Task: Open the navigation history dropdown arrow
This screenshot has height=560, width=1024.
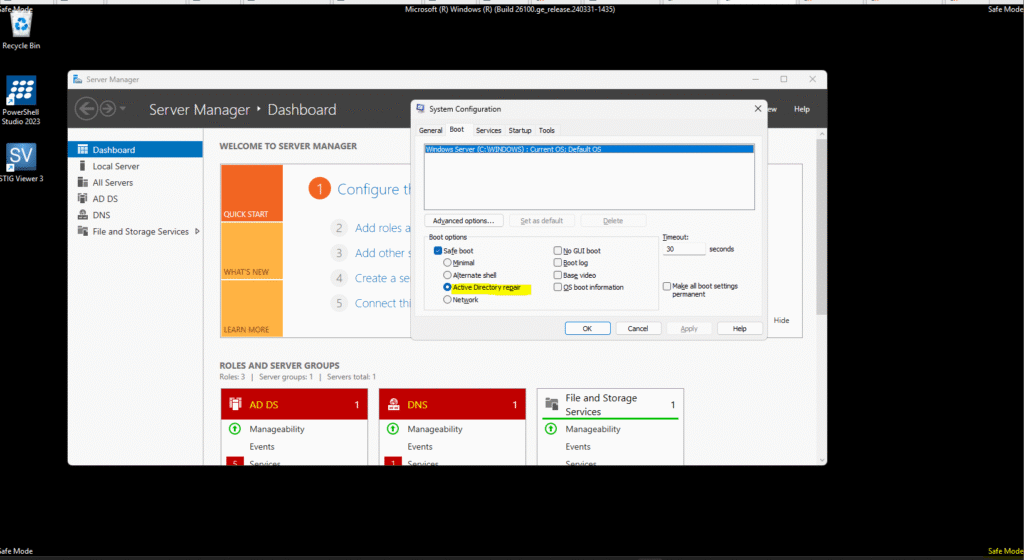Action: [122, 109]
